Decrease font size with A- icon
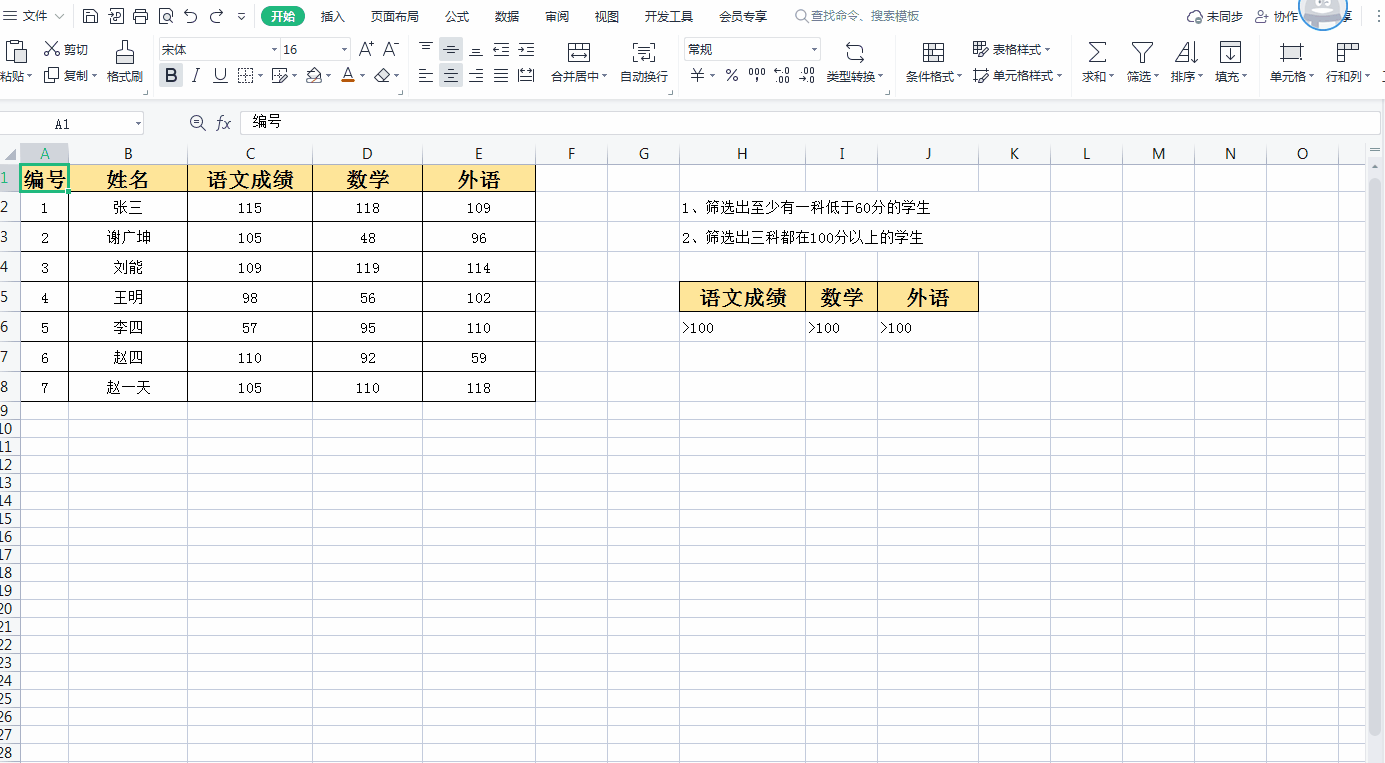Image resolution: width=1385 pixels, height=763 pixels. [x=391, y=49]
